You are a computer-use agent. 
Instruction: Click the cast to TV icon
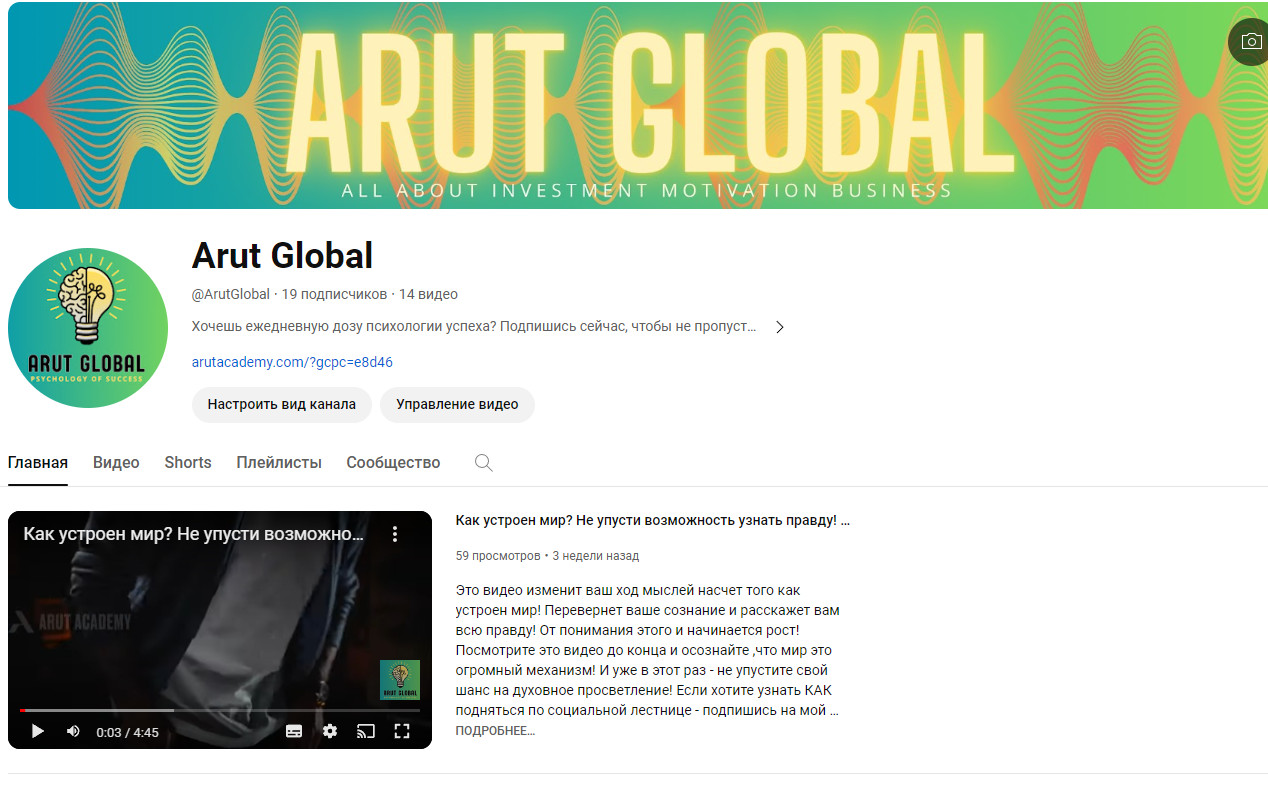point(366,732)
